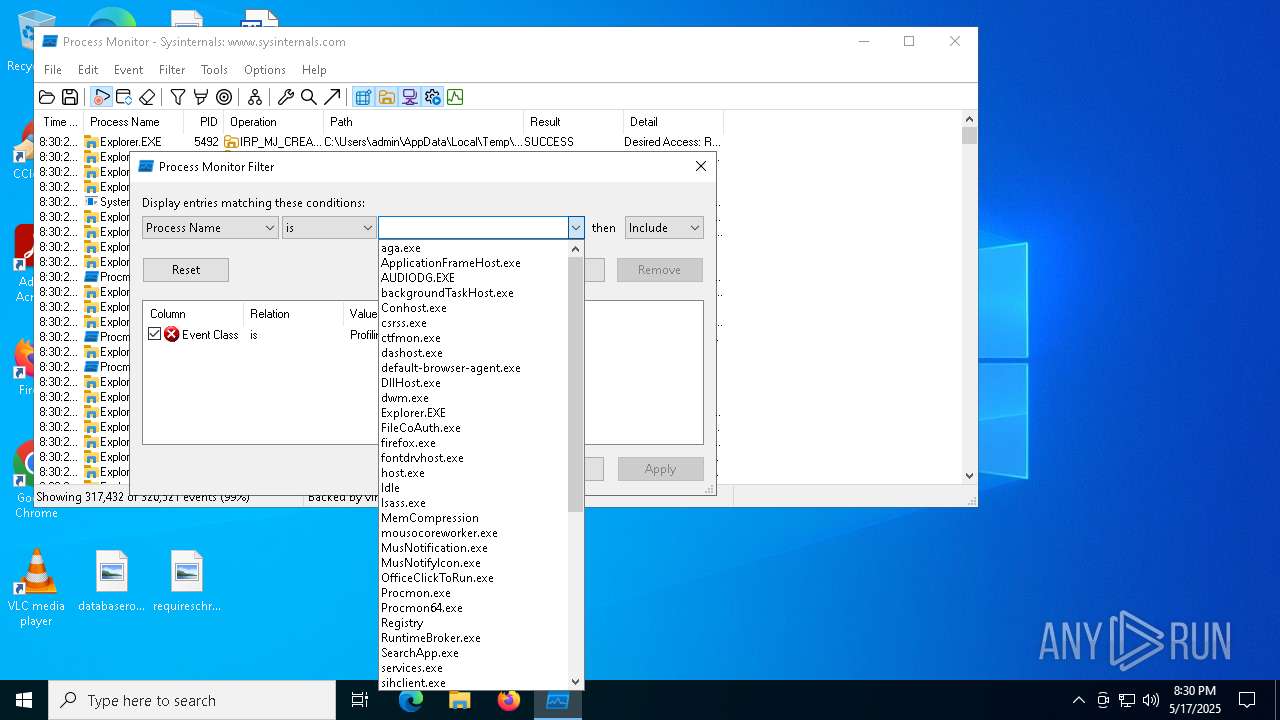Open the Help menu
The image size is (1280, 720).
tap(314, 70)
